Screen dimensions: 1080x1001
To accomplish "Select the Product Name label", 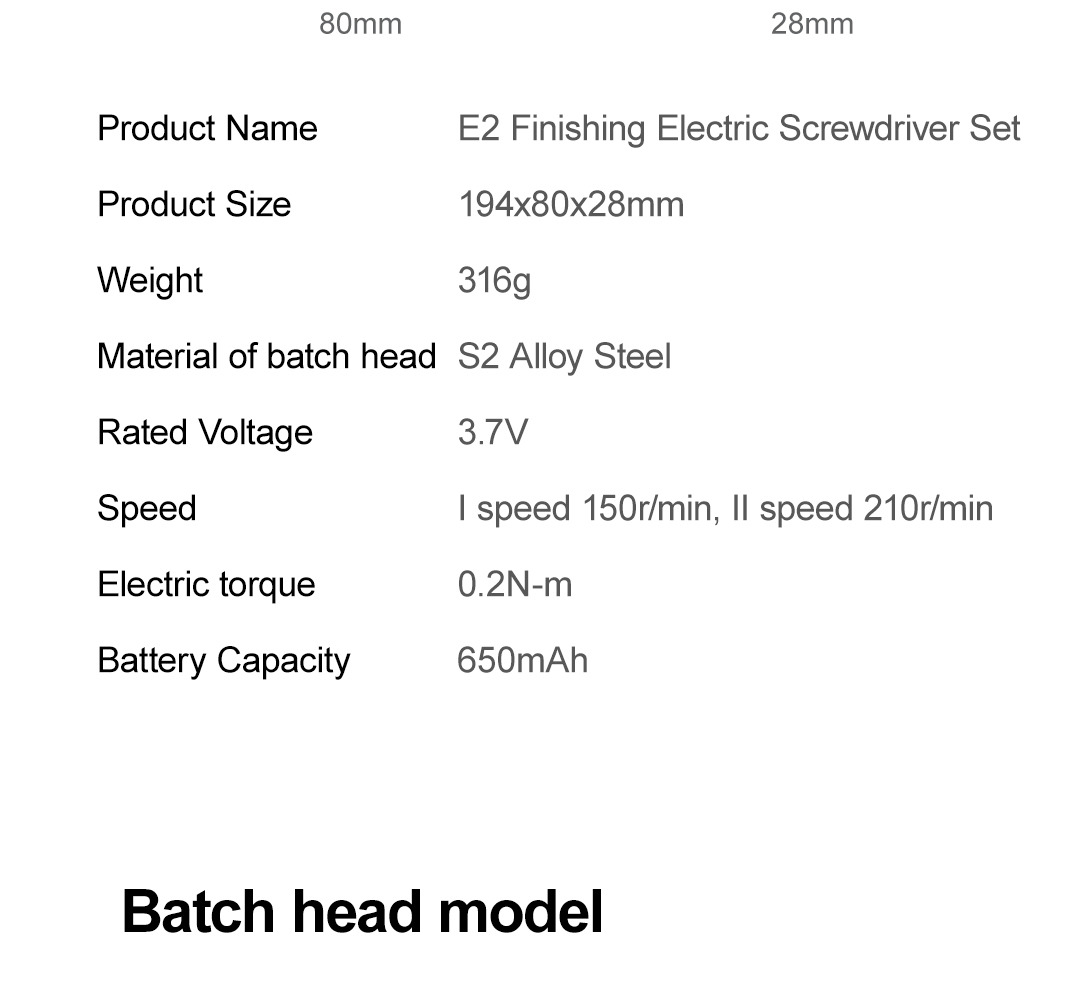I will (x=207, y=129).
